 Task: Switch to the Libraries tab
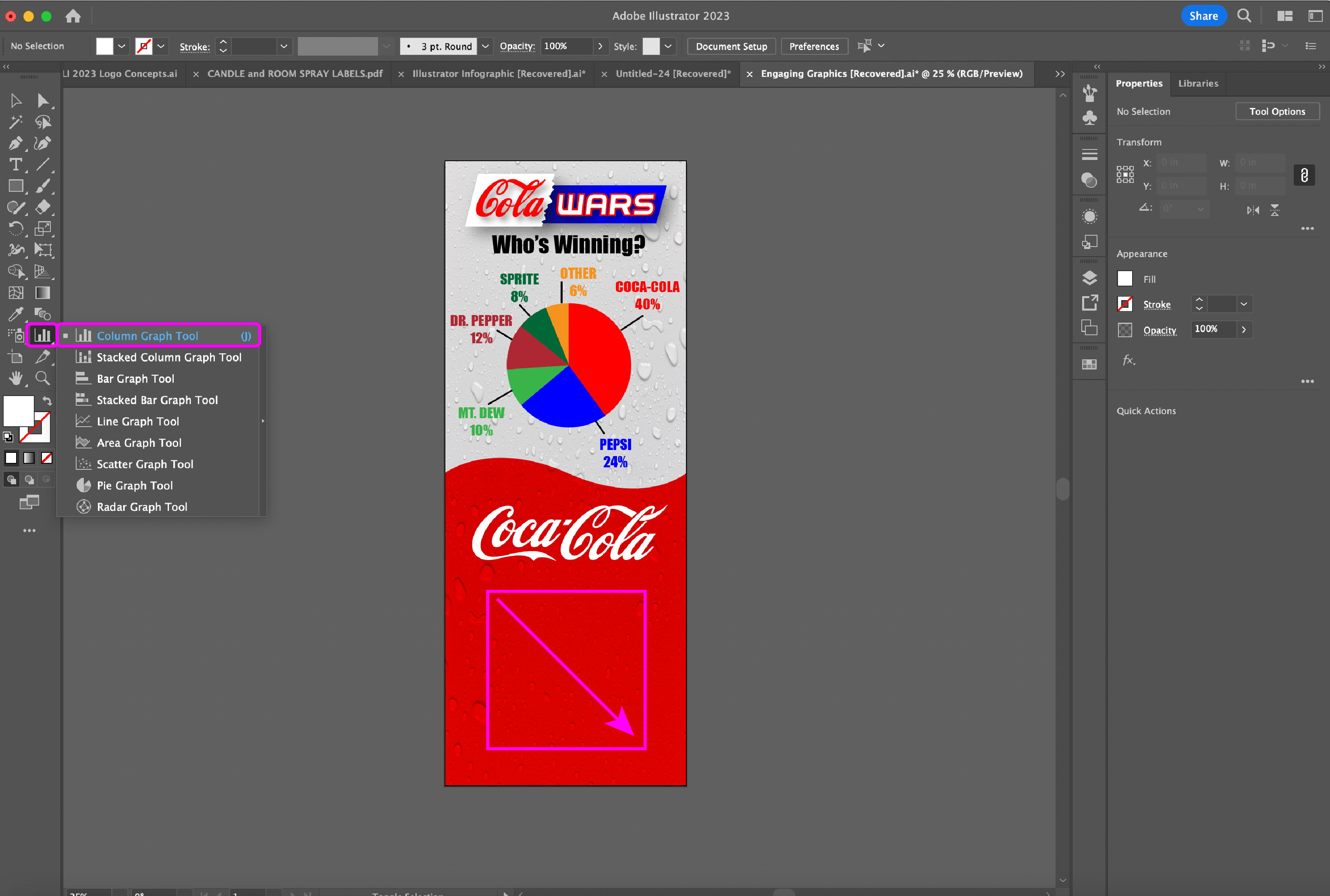(x=1198, y=83)
